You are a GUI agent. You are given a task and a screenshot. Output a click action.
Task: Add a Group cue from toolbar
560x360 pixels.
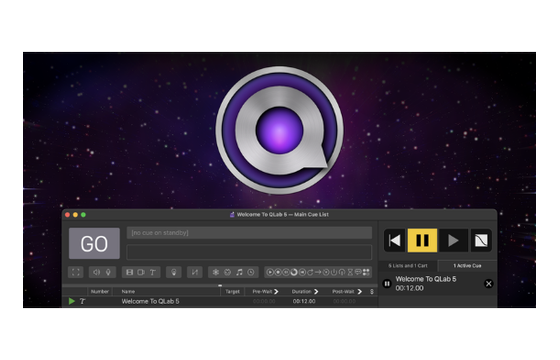coord(76,272)
